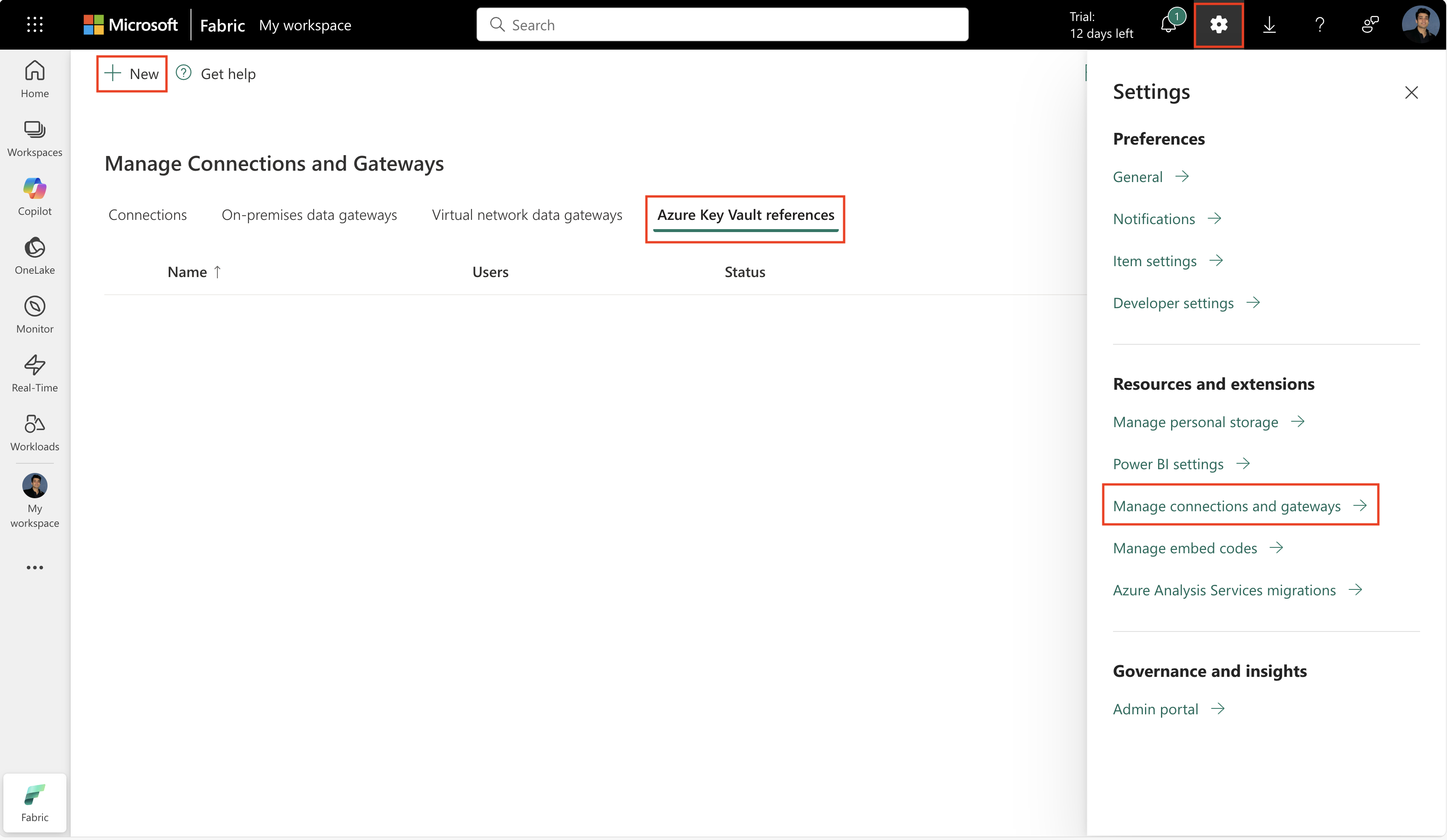Navigate to Home in the sidebar

[34, 79]
